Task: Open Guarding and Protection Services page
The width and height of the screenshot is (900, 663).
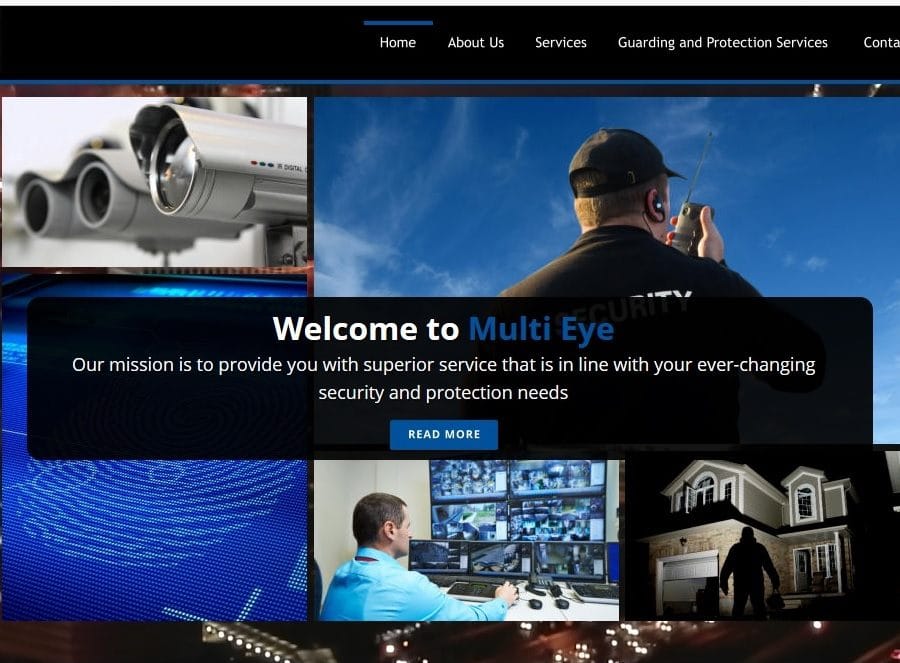Action: (x=723, y=42)
